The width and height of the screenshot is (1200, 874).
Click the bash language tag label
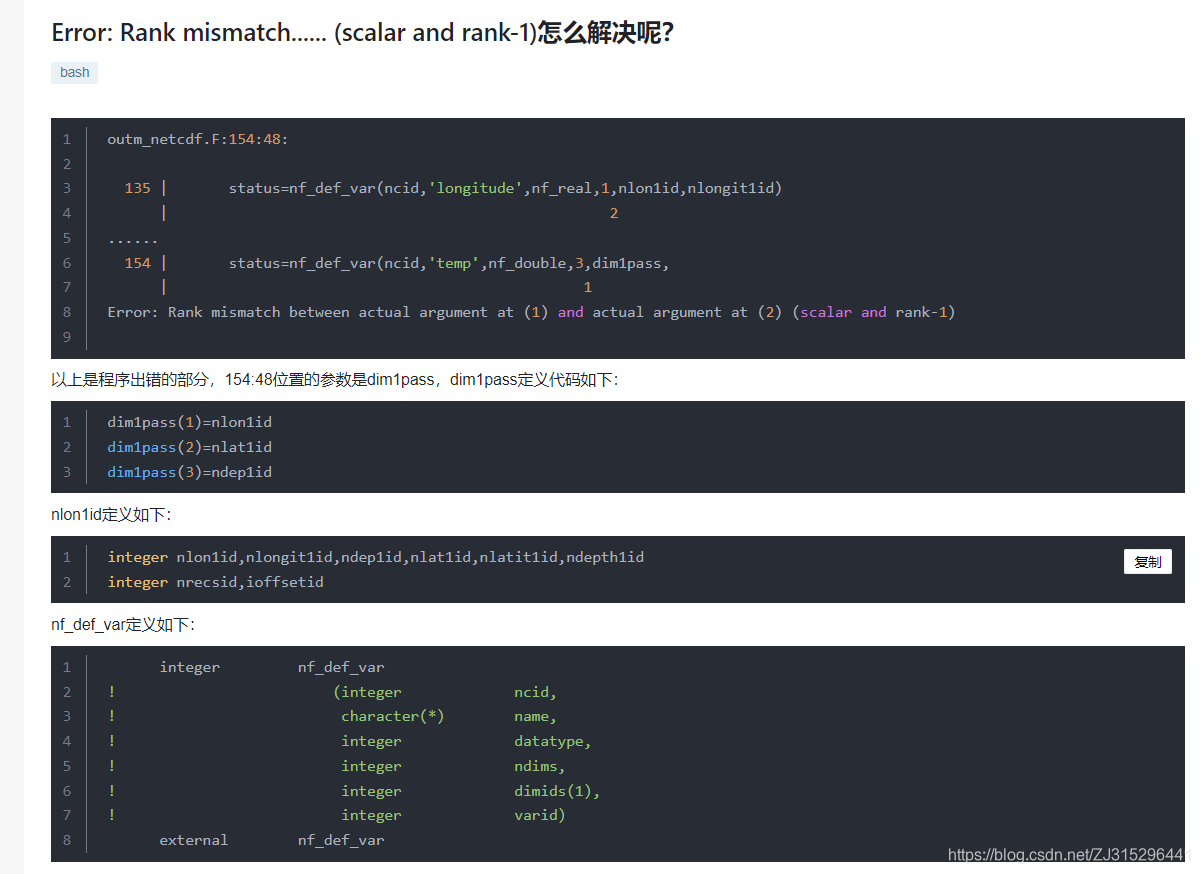pyautogui.click(x=74, y=72)
